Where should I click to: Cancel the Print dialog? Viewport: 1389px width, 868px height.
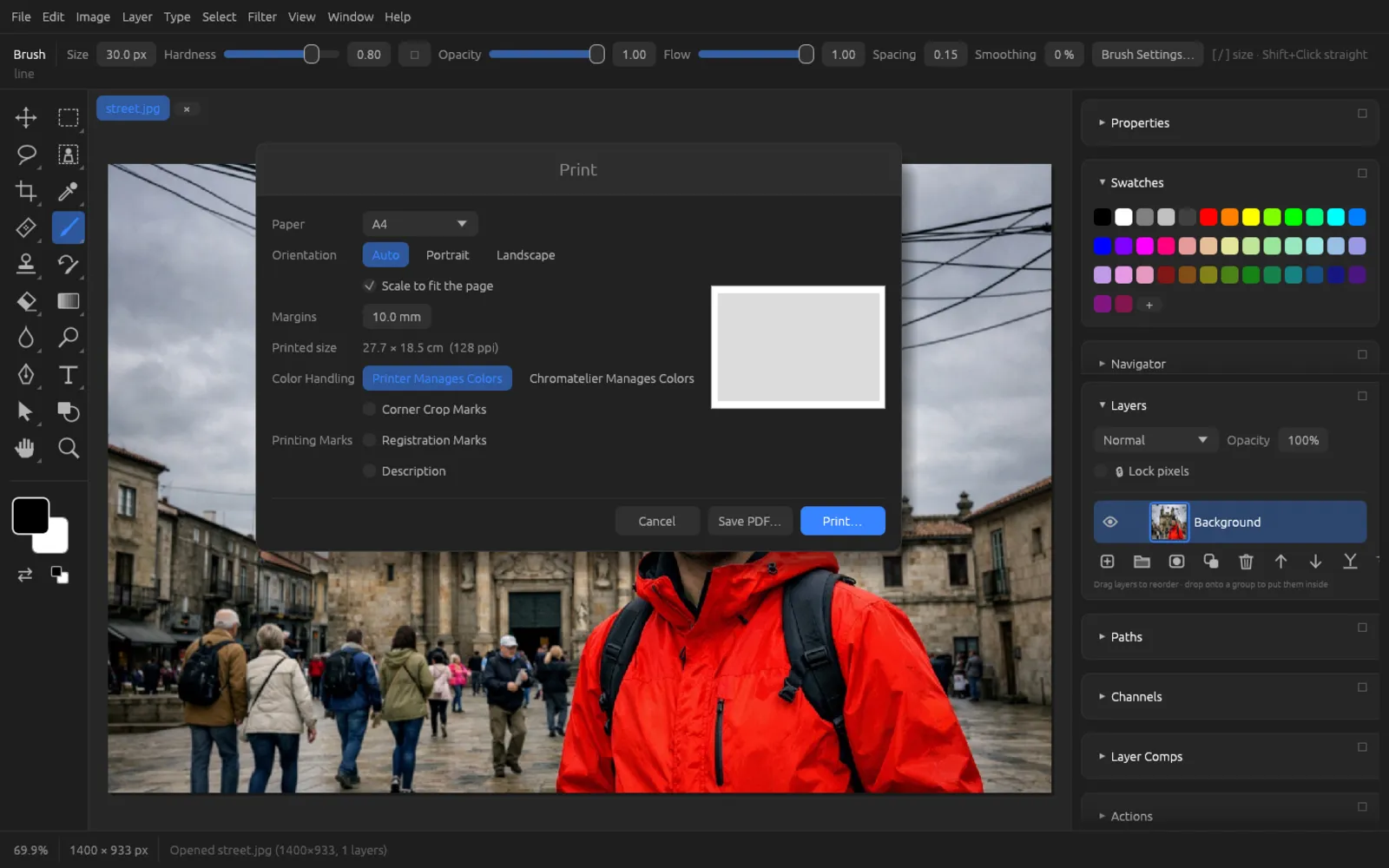pos(657,521)
